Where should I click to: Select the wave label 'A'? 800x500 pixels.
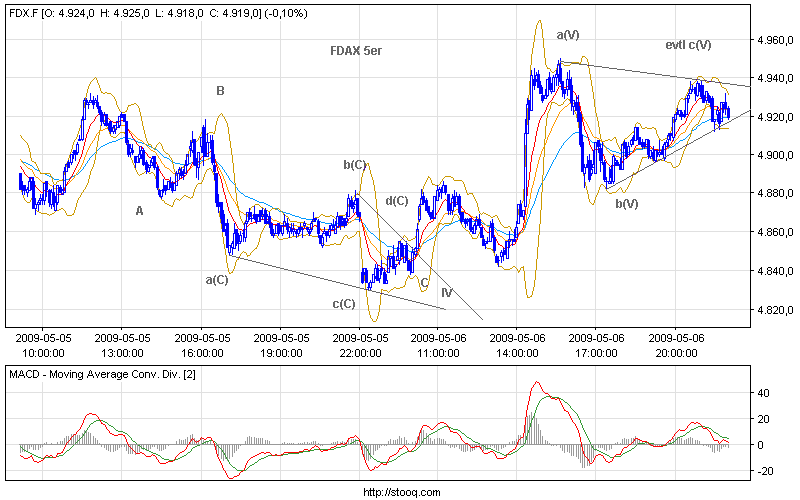click(x=139, y=211)
